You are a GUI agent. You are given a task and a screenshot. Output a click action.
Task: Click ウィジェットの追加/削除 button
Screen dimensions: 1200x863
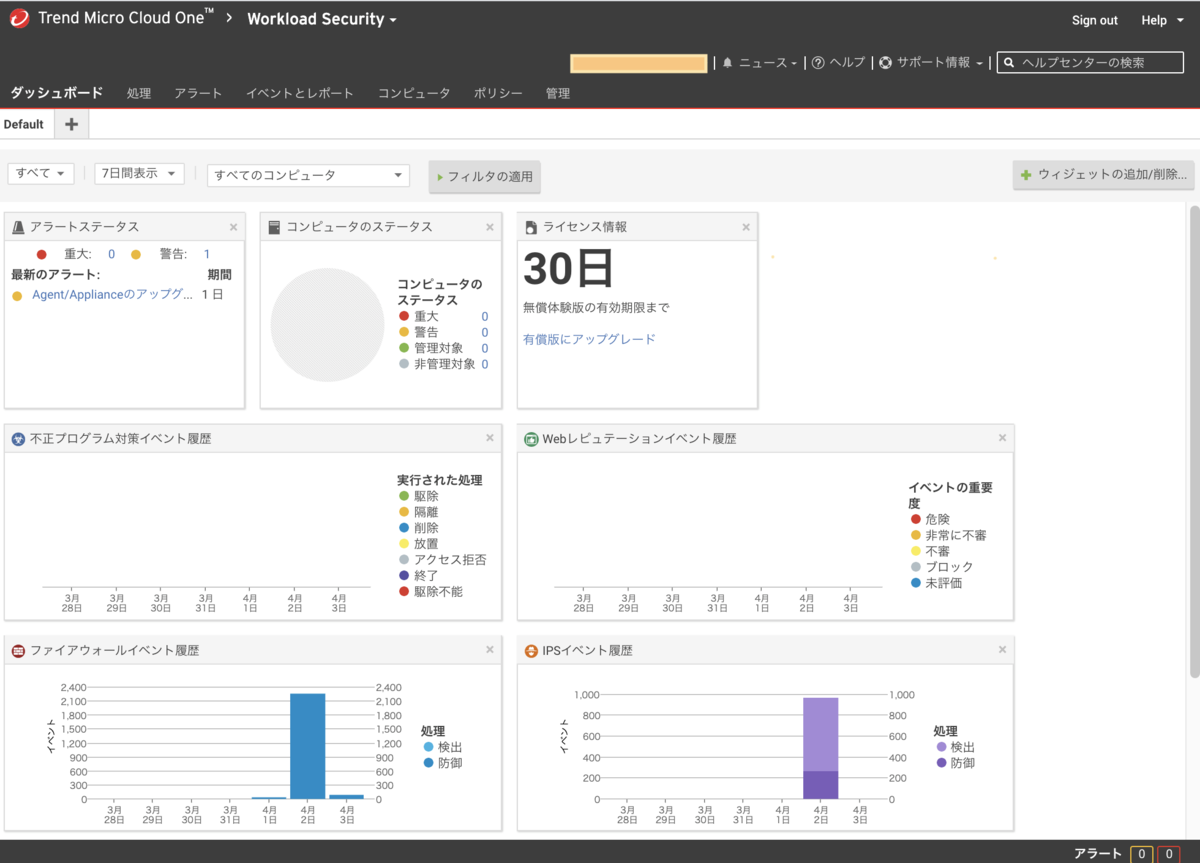tap(1103, 174)
